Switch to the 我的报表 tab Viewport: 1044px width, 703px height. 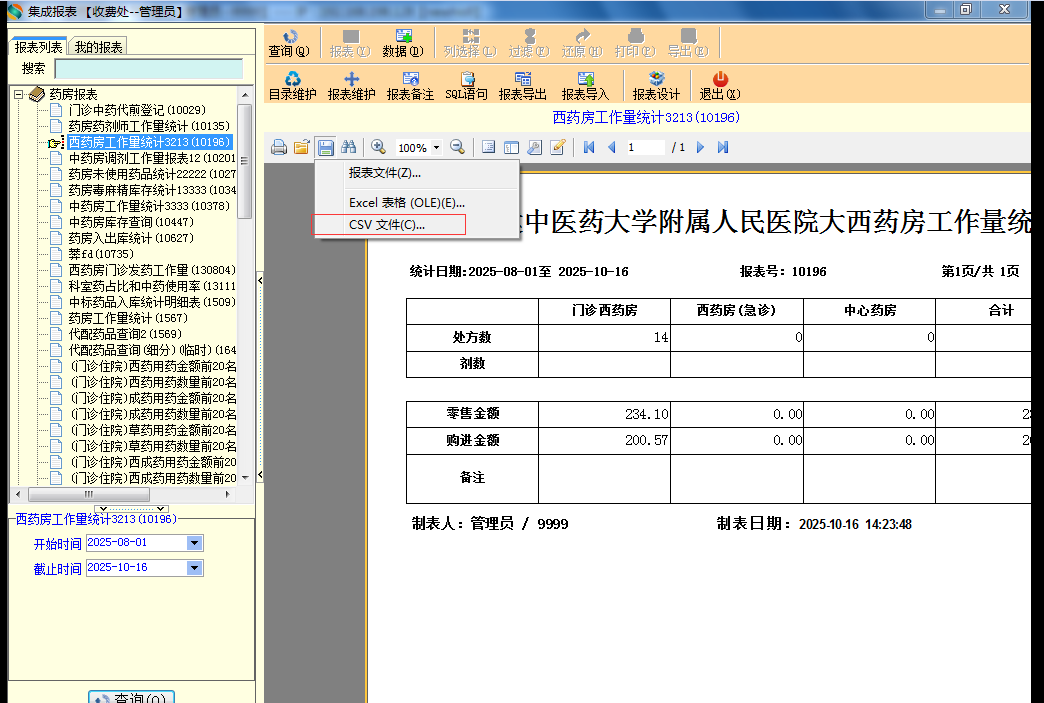coord(99,47)
